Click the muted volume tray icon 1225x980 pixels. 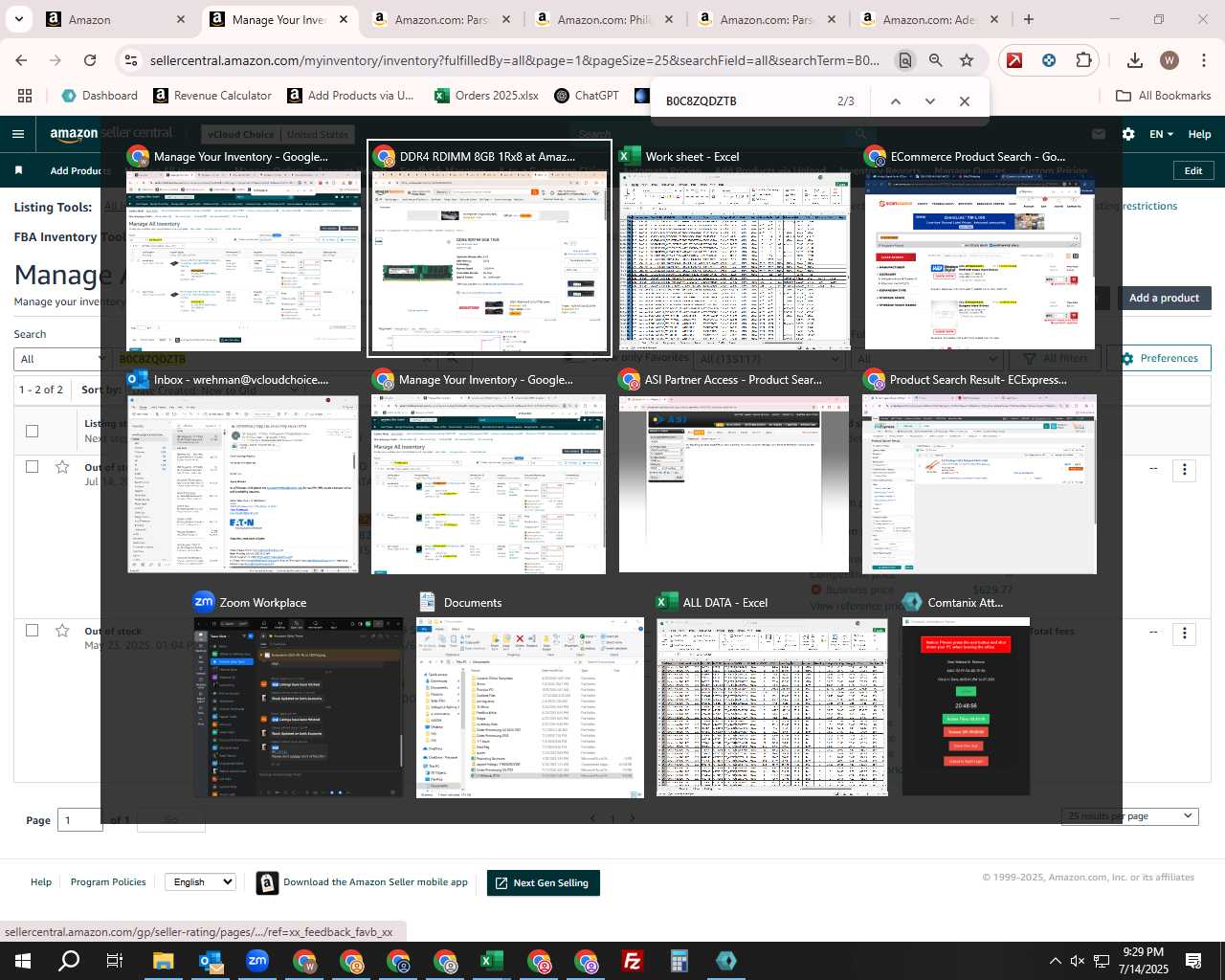point(1078,961)
